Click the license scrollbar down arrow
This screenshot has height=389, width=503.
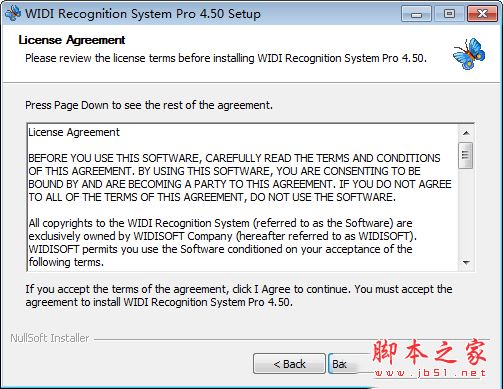pyautogui.click(x=466, y=263)
